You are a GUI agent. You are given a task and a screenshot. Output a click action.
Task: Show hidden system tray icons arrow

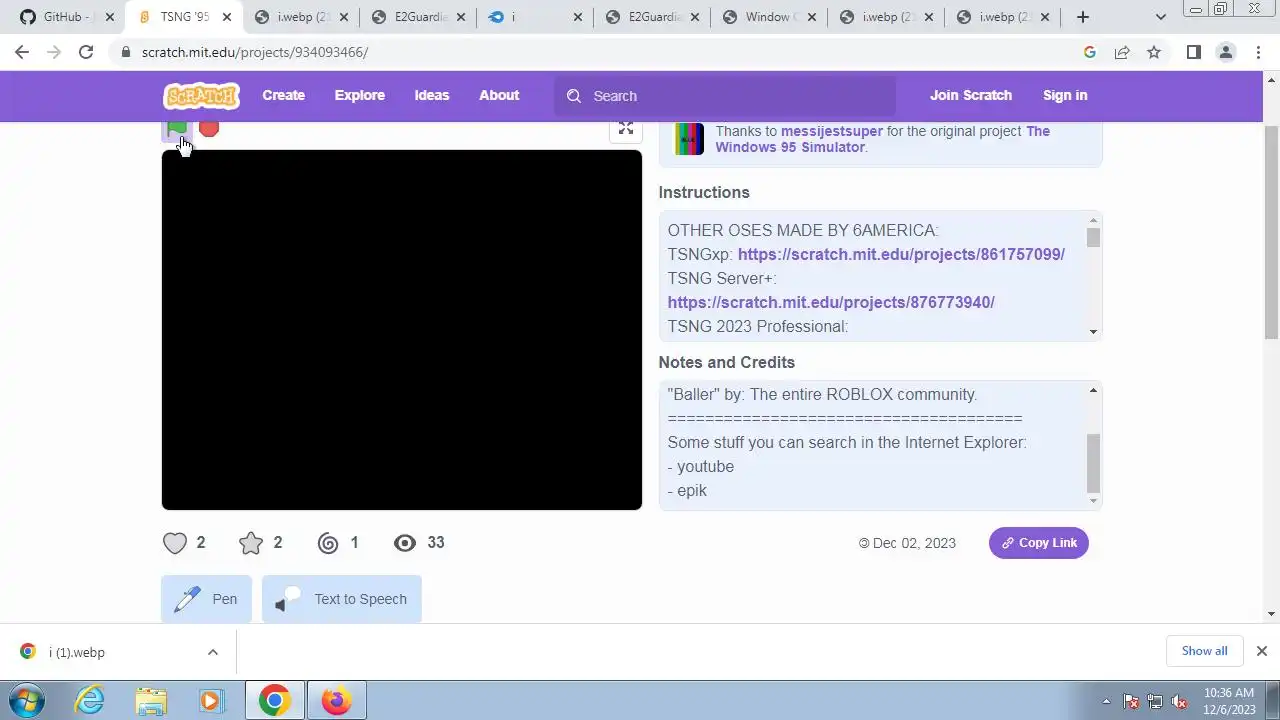tap(1106, 702)
